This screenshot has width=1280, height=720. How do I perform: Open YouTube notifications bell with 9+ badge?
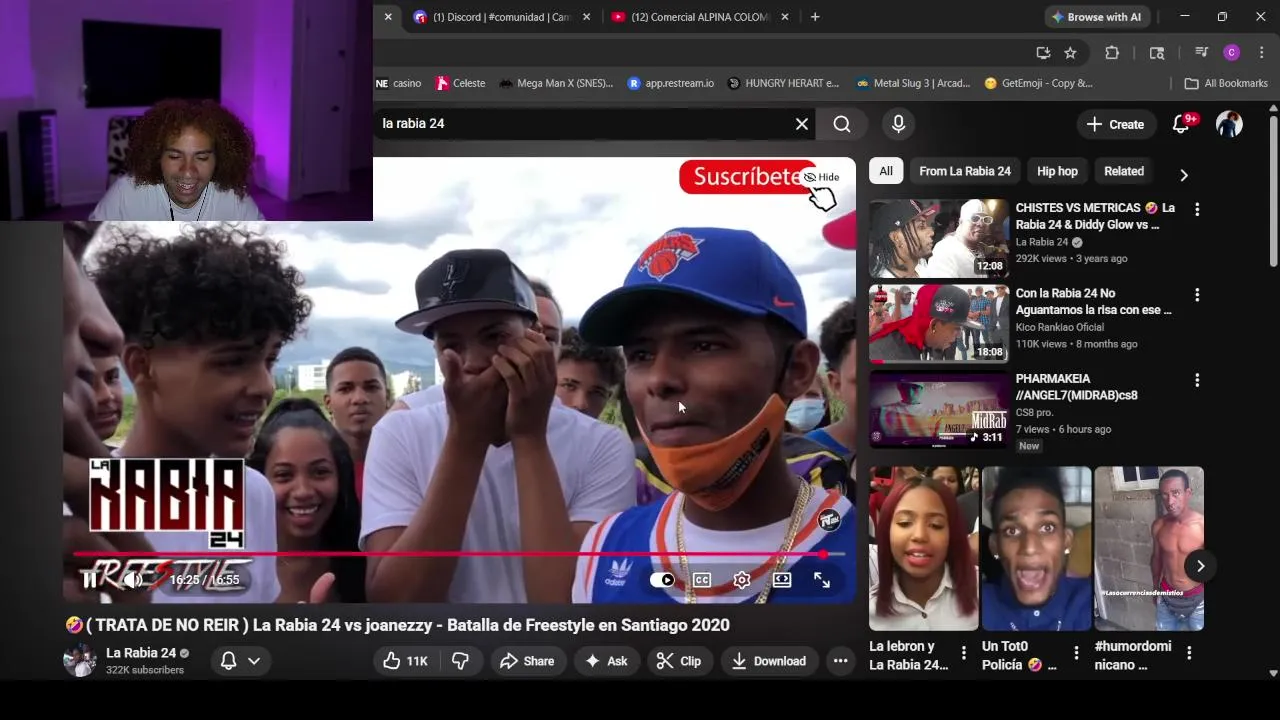click(x=1182, y=124)
